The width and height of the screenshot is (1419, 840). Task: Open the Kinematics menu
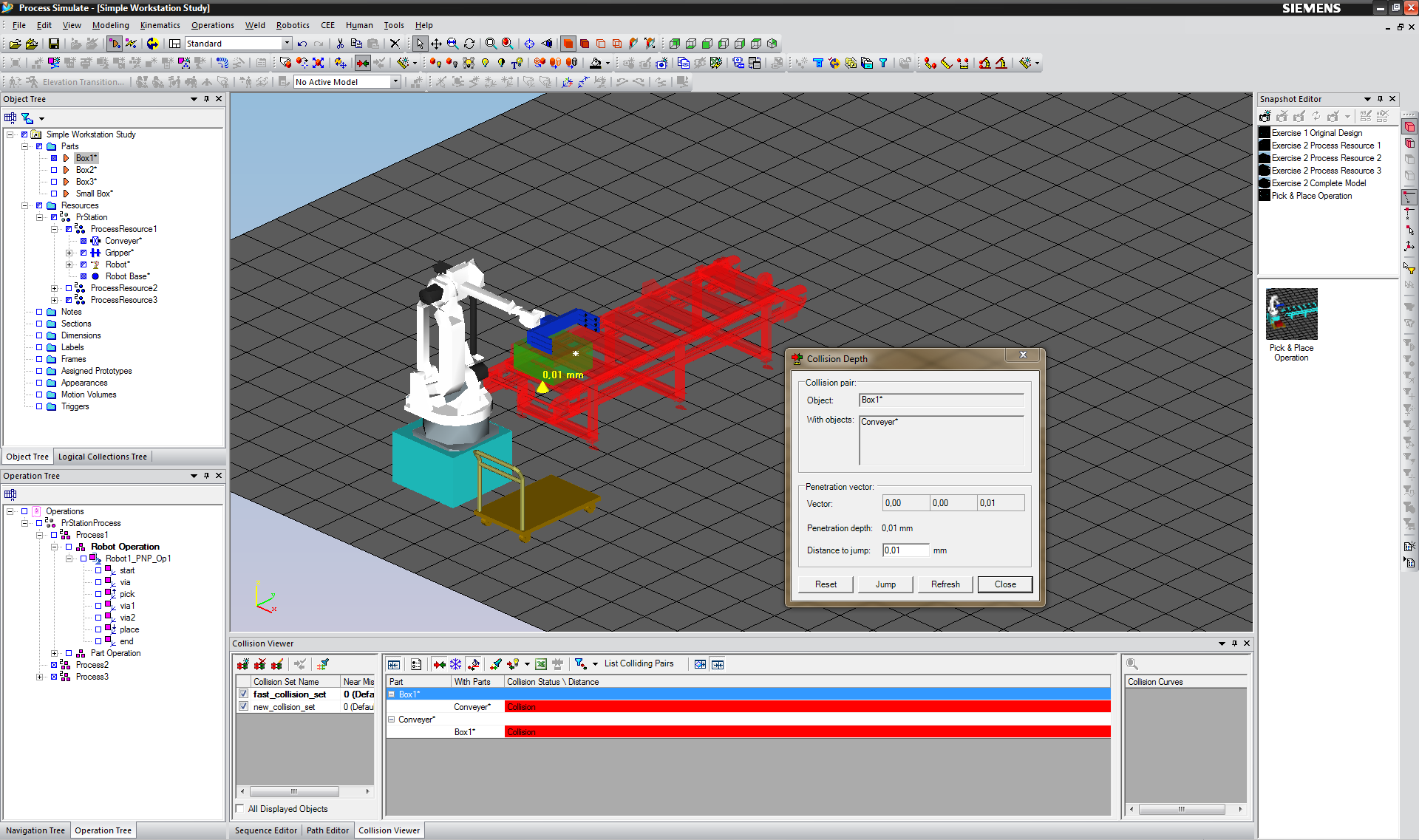[x=160, y=25]
